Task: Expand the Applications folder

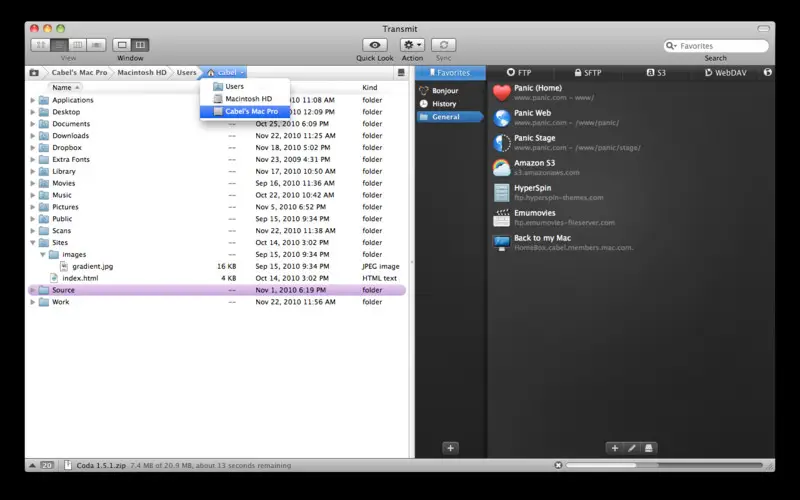Action: (33, 100)
